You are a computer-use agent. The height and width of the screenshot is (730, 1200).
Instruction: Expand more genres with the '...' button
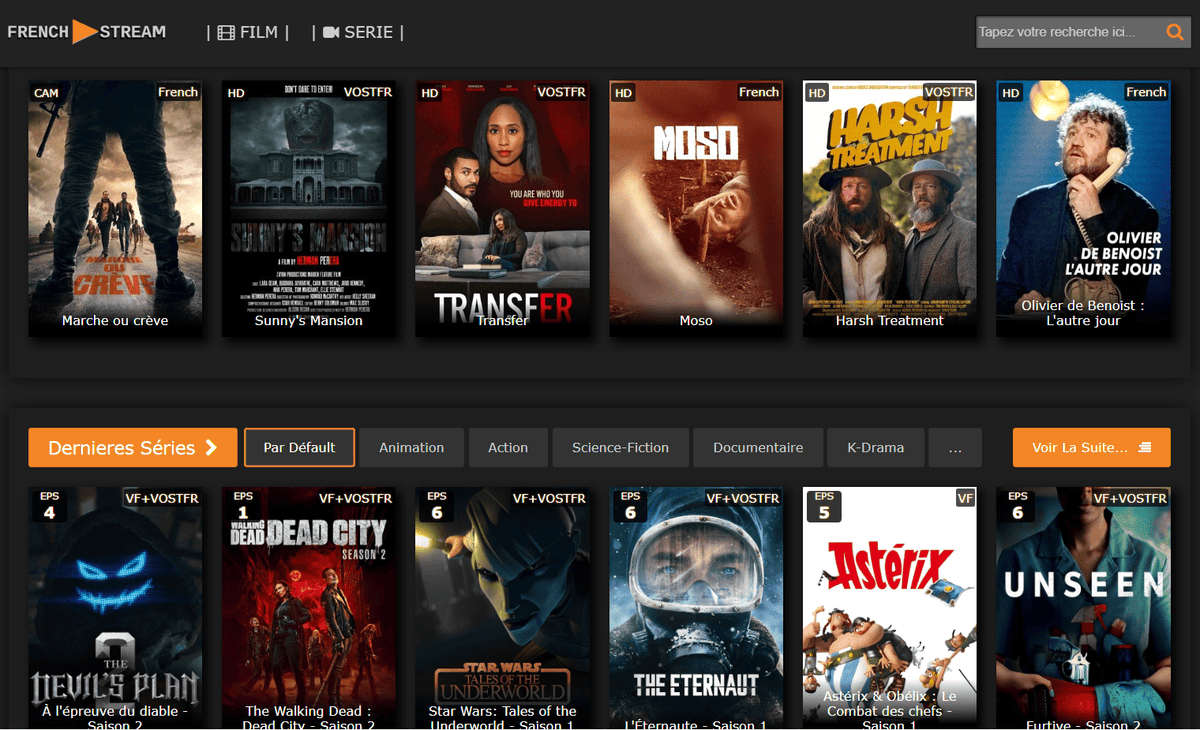pos(955,448)
